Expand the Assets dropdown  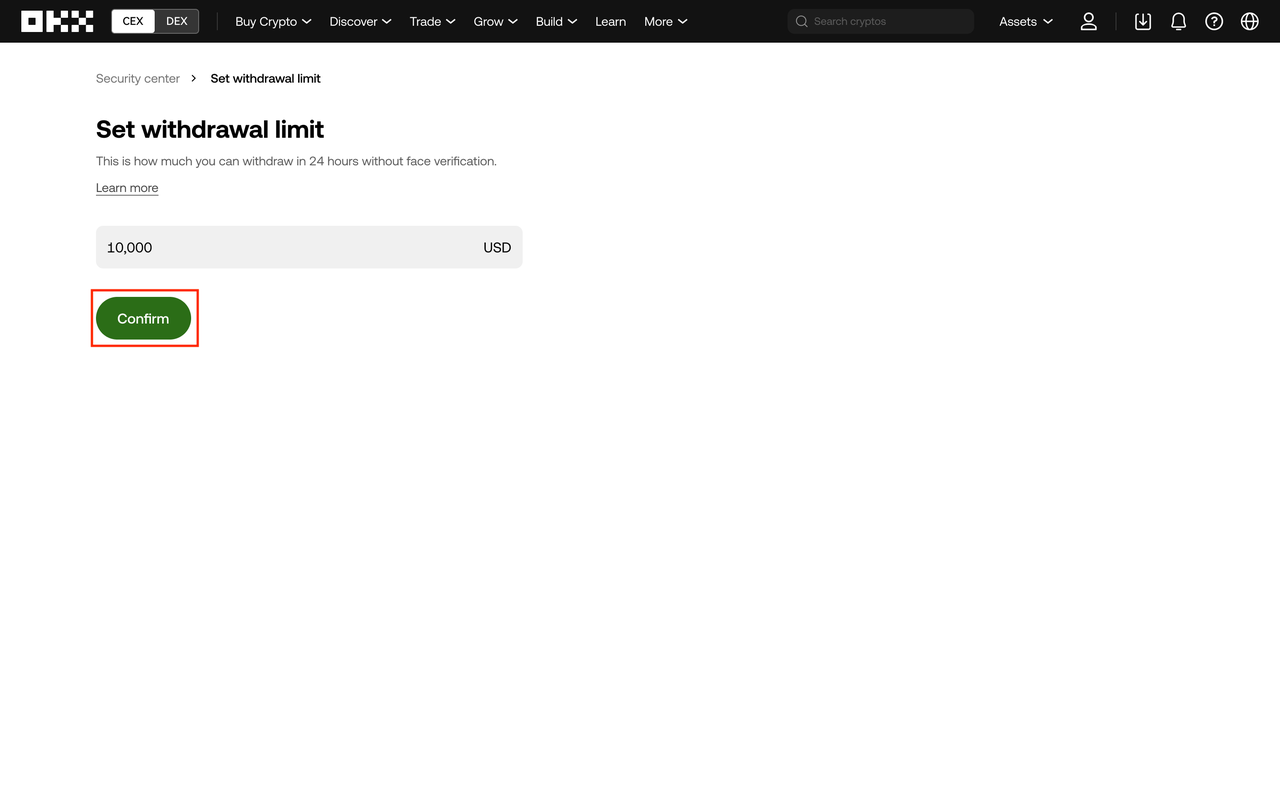pyautogui.click(x=1026, y=21)
